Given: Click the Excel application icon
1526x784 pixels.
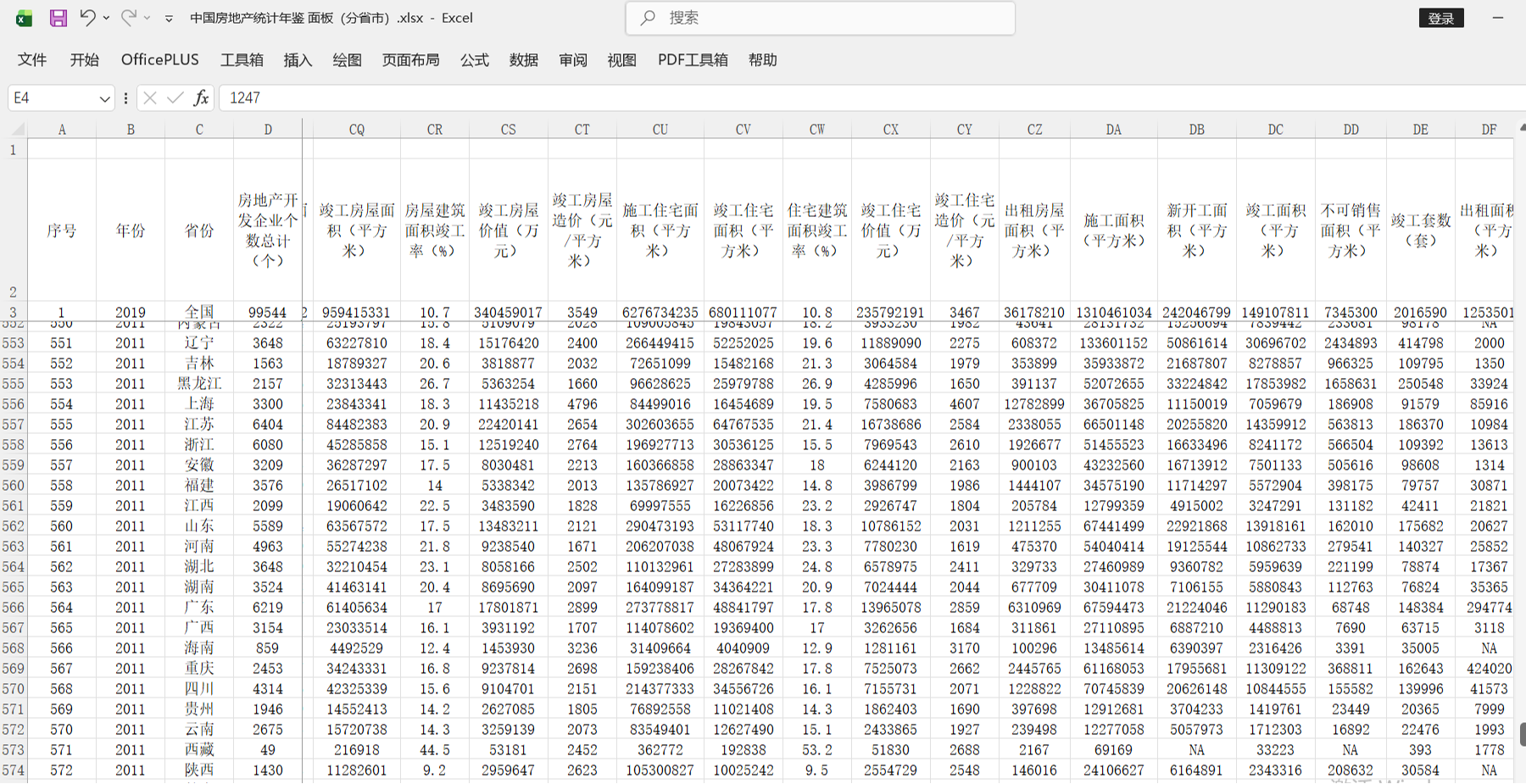Looking at the screenshot, I should [24, 18].
